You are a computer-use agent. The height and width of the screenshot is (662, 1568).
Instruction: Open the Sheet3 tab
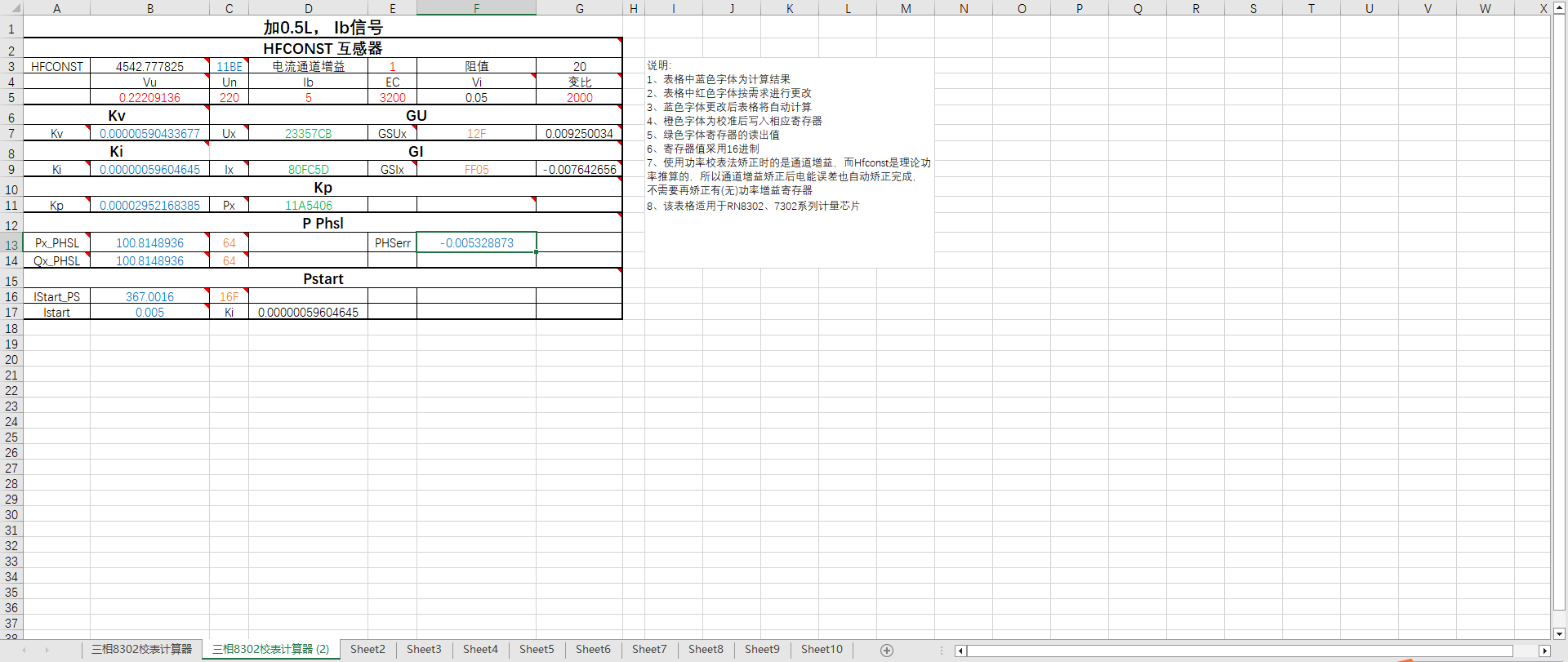[424, 649]
